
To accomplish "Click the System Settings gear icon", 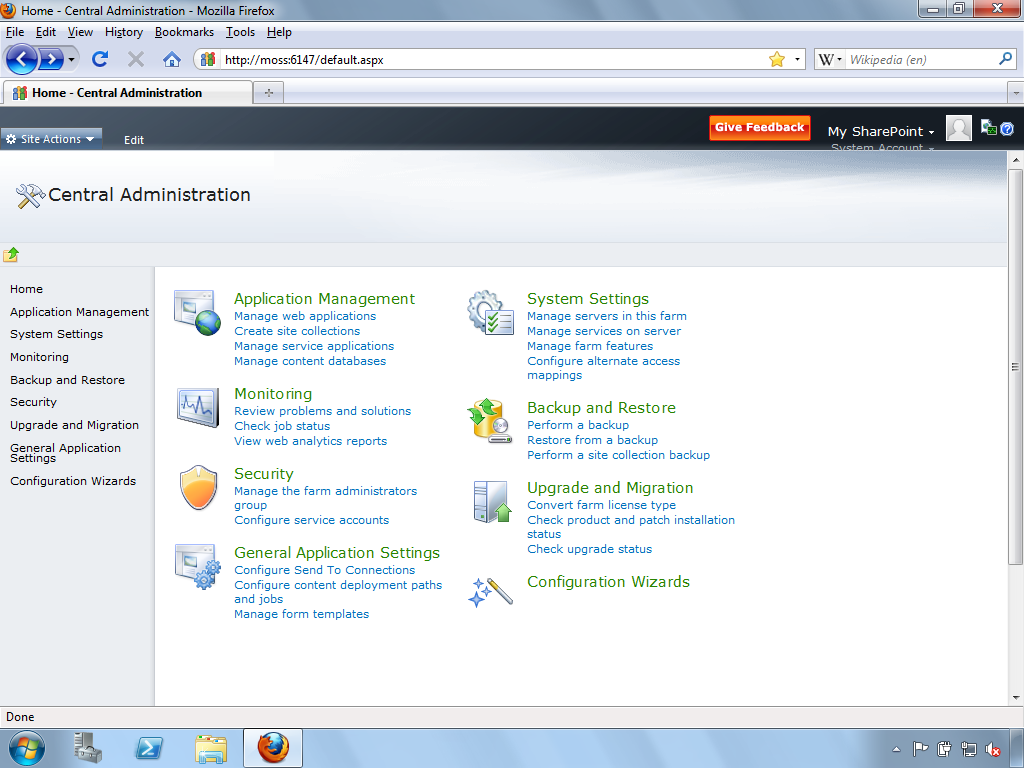I will tap(490, 312).
